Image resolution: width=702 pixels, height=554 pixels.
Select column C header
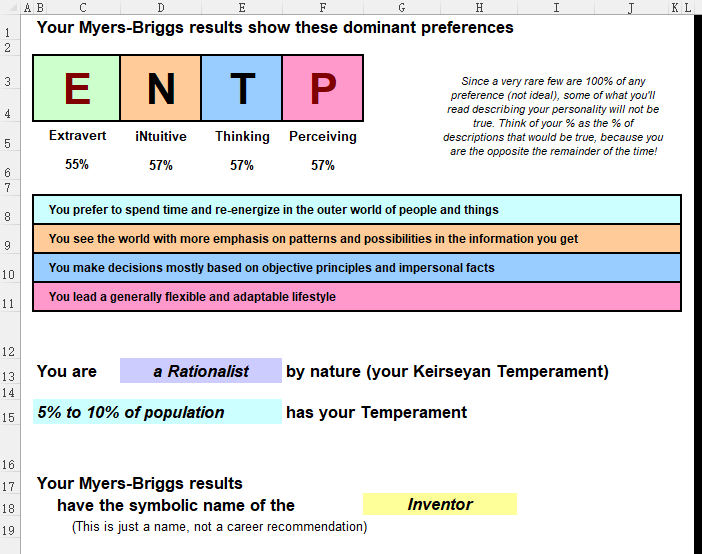point(83,8)
